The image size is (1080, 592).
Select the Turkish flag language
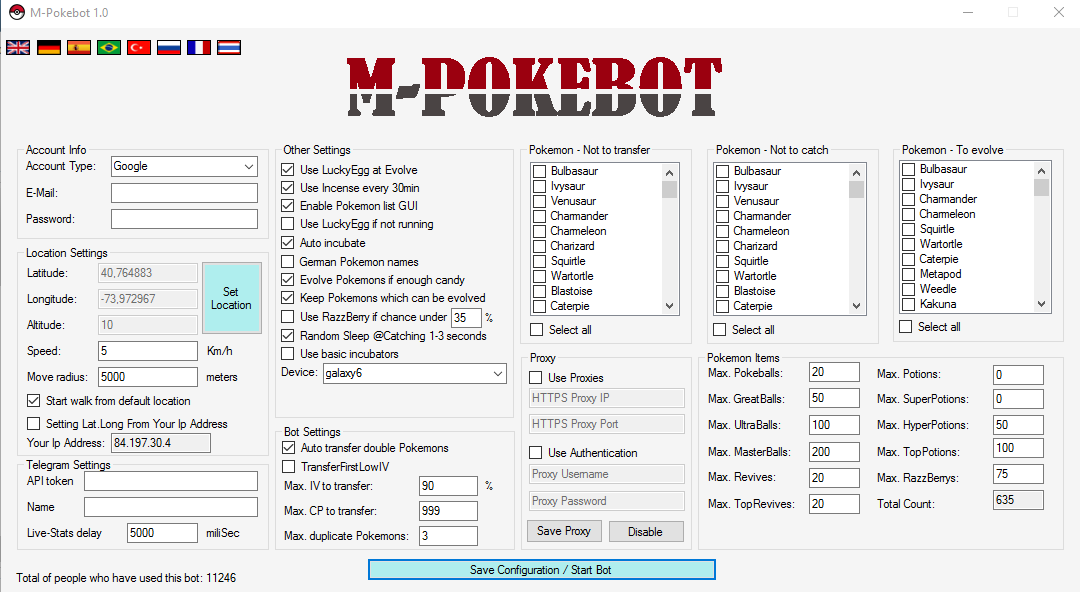(x=138, y=48)
